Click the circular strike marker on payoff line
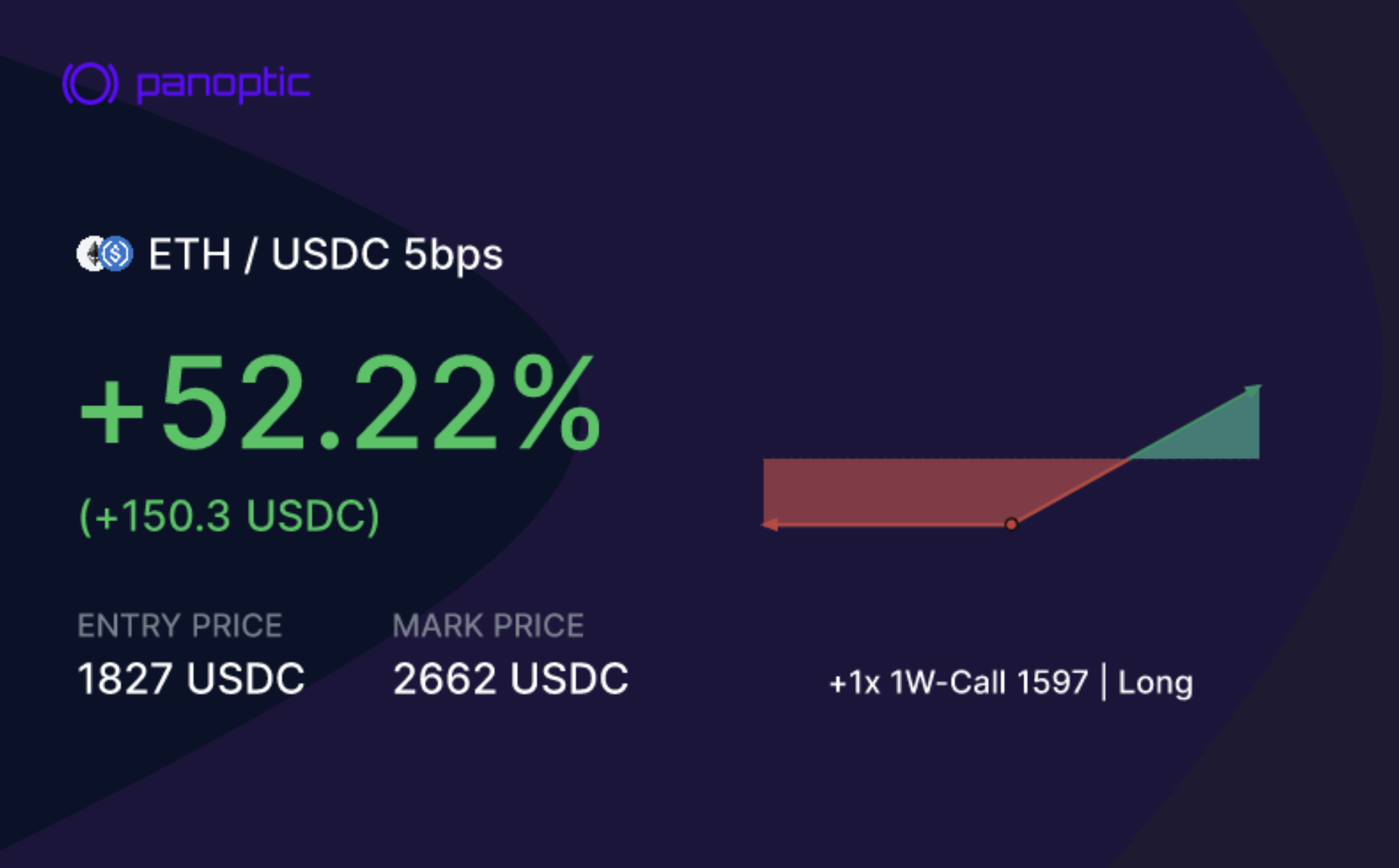Viewport: 1399px width, 868px height. click(x=1011, y=524)
